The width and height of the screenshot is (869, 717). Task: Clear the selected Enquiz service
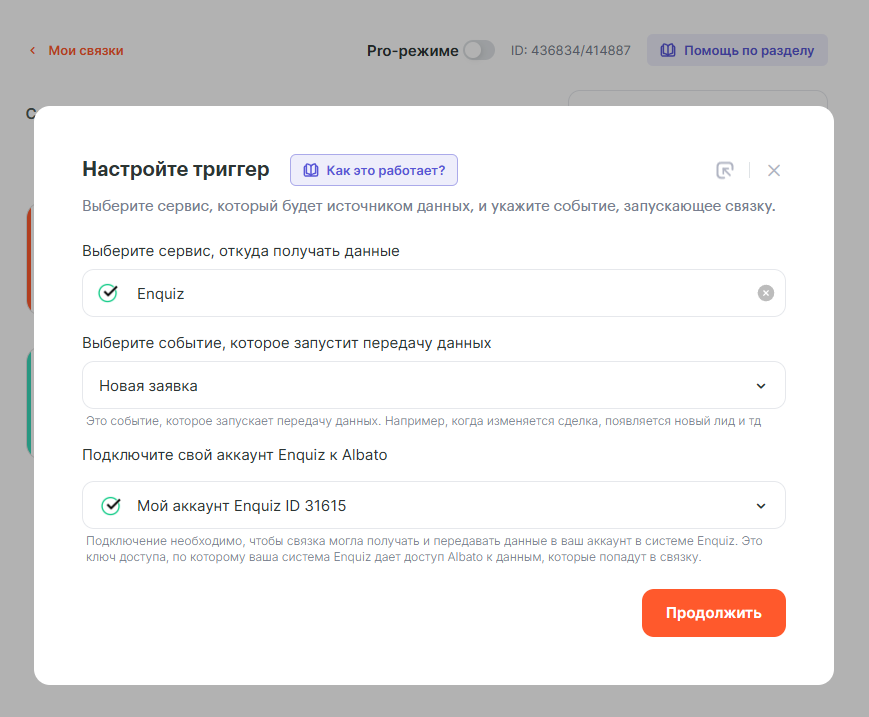pos(765,293)
